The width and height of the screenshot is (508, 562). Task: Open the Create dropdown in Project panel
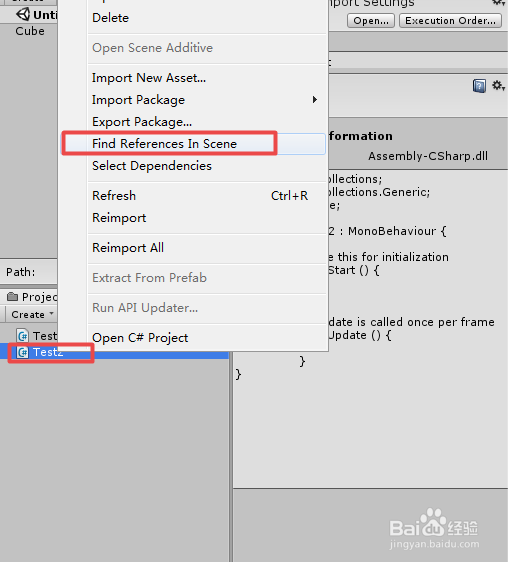coord(32,314)
